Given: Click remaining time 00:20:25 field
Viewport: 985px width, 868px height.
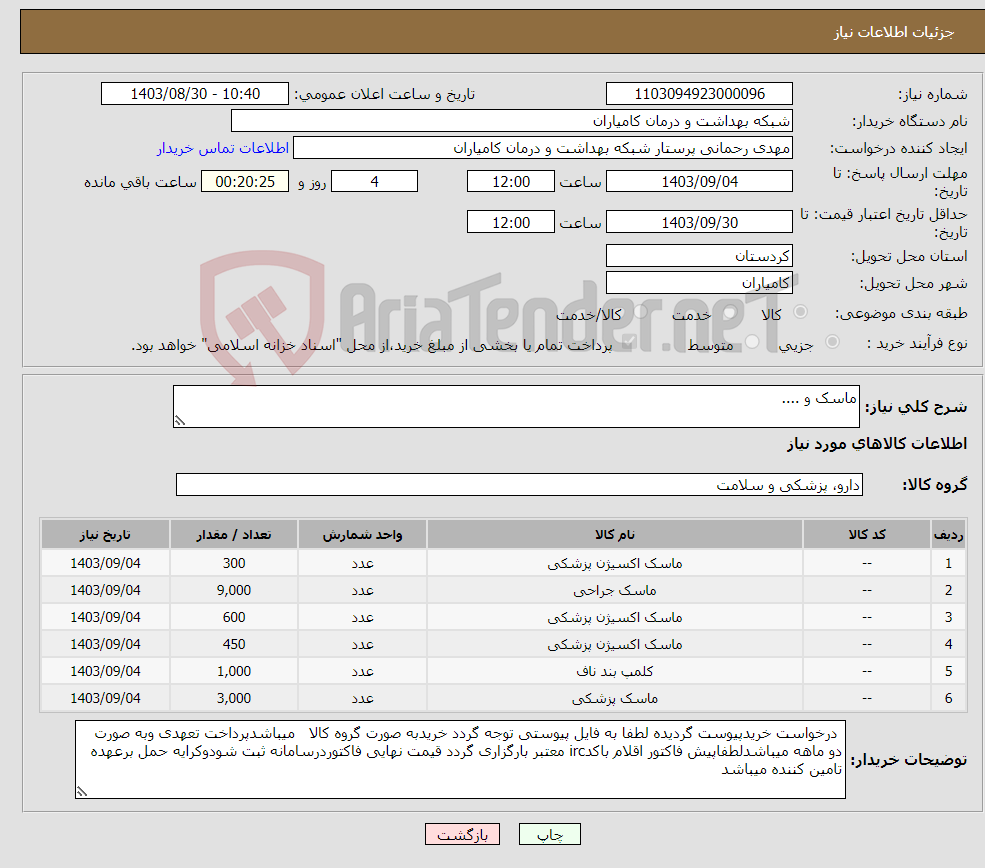Looking at the screenshot, I should pos(245,182).
